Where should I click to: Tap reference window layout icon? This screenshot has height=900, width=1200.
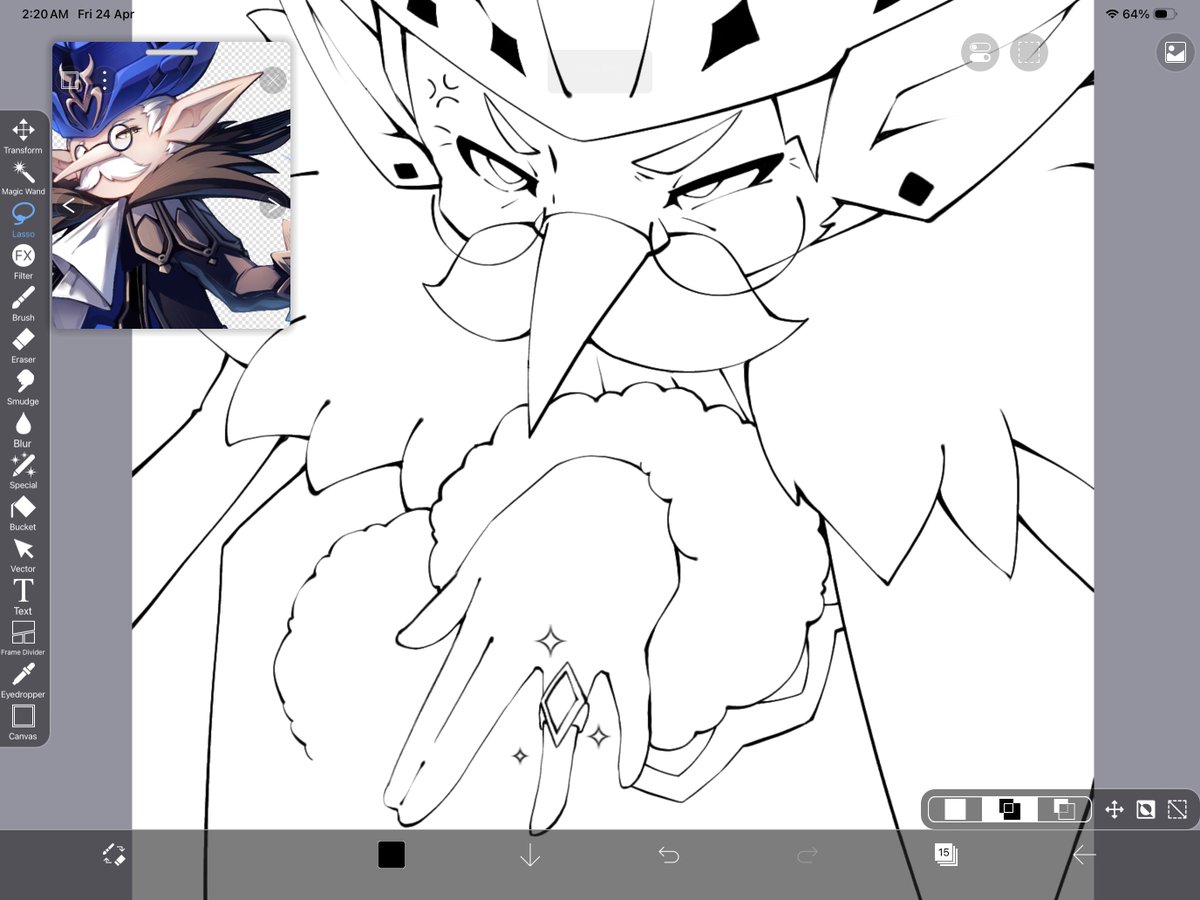[71, 80]
